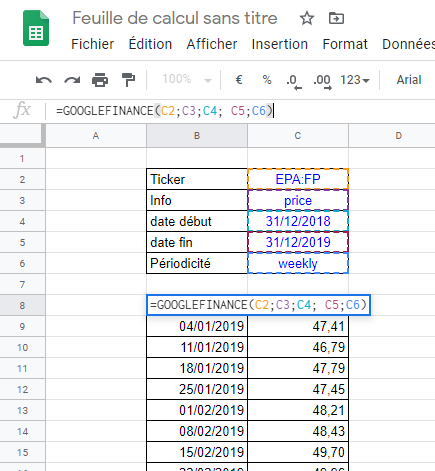Open the Format menu
The width and height of the screenshot is (435, 471).
tap(345, 44)
